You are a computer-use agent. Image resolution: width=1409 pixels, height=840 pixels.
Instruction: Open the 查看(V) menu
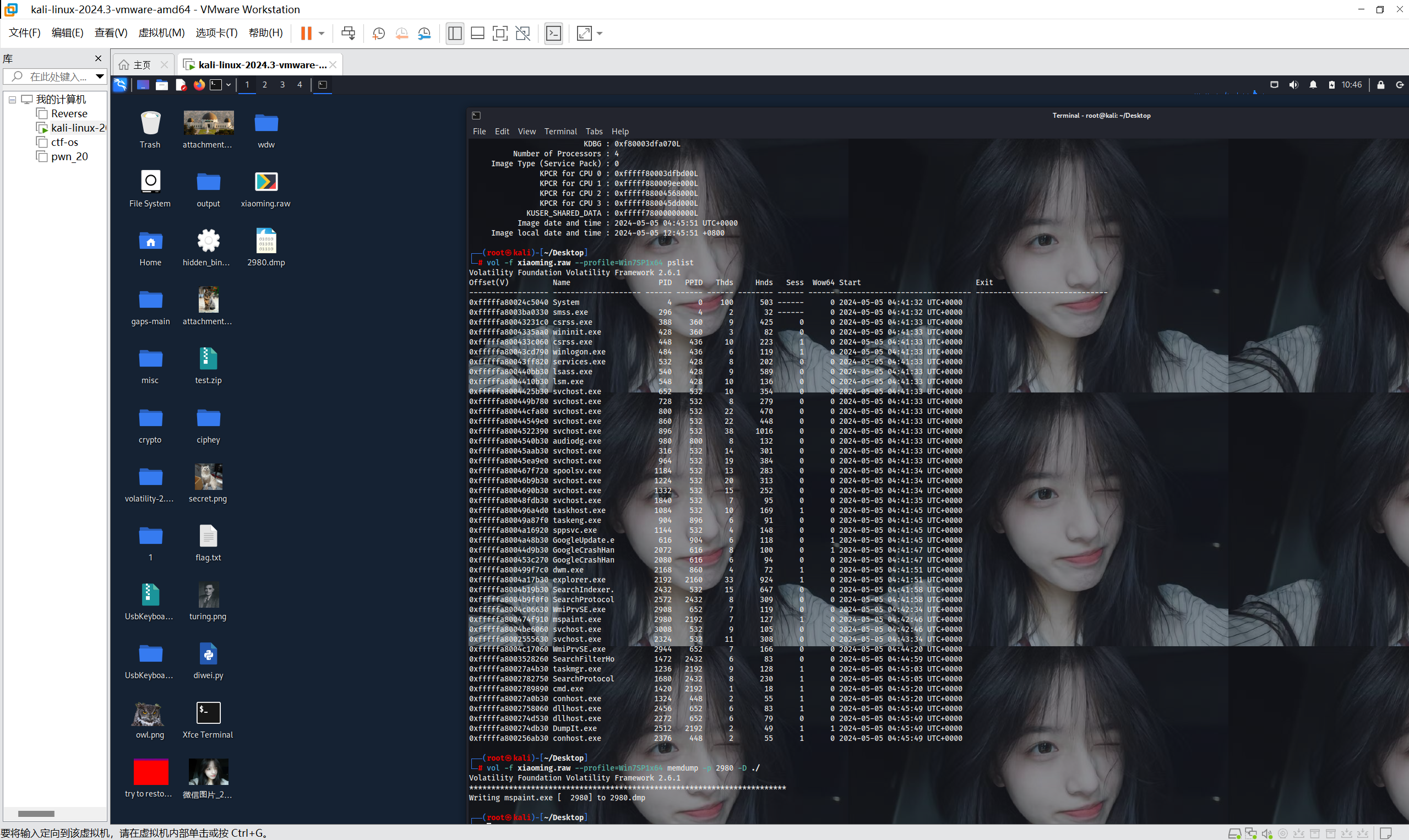tap(110, 33)
